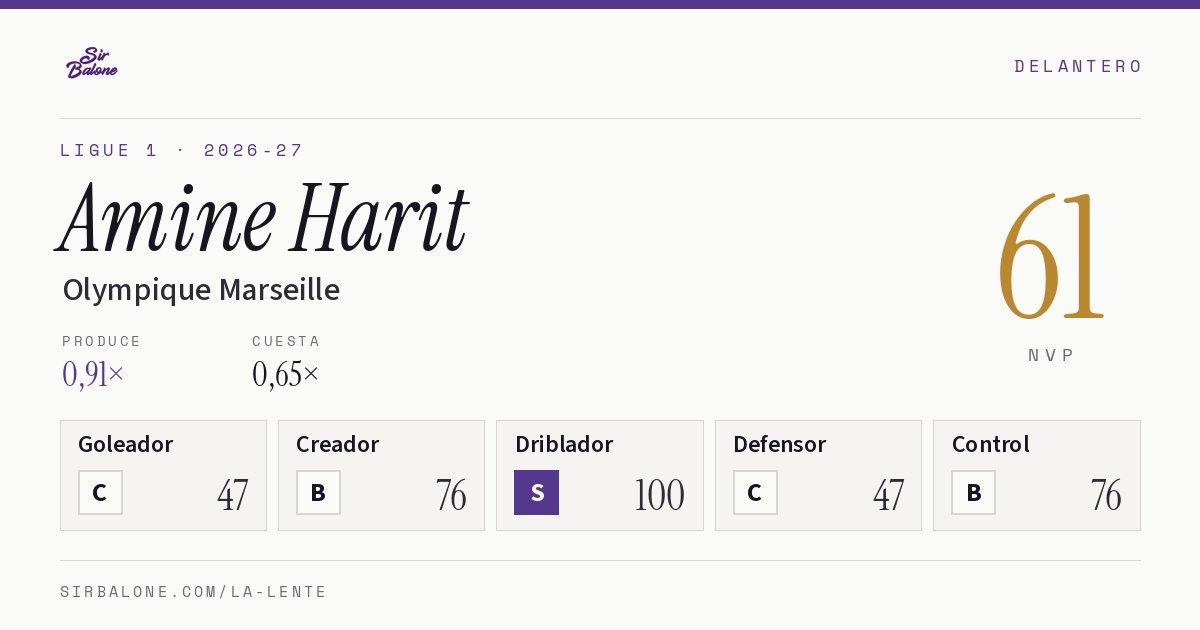
Task: Click the purple S badge in Driblador
Action: [x=536, y=493]
